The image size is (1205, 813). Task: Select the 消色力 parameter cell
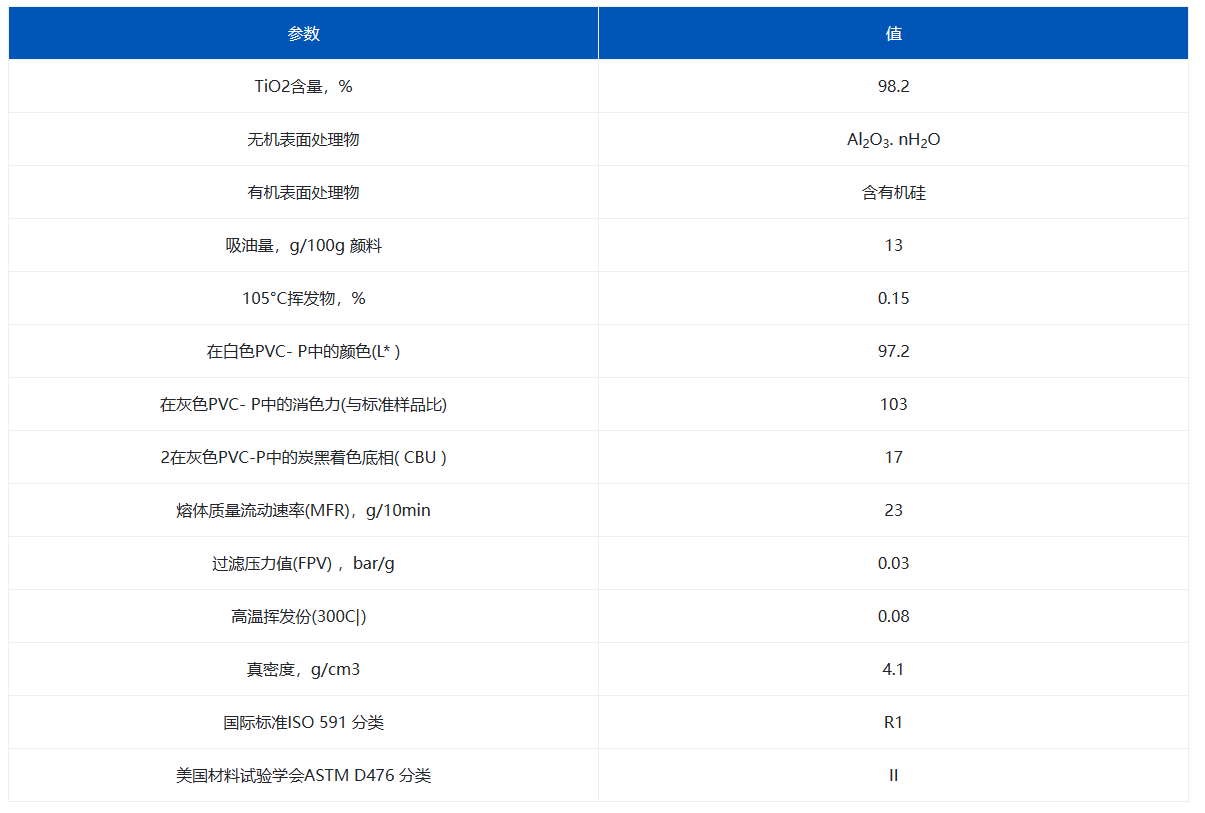tap(303, 405)
